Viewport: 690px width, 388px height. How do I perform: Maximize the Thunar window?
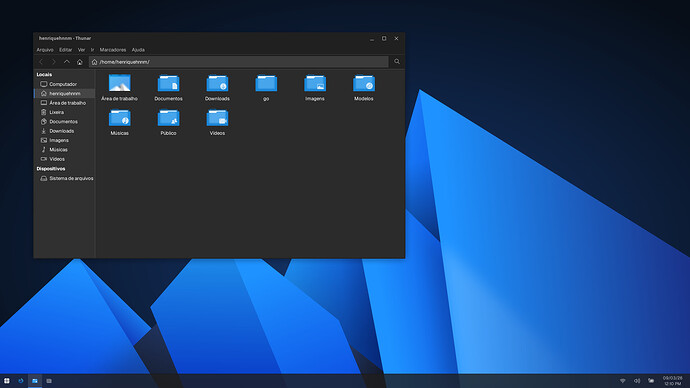point(384,39)
